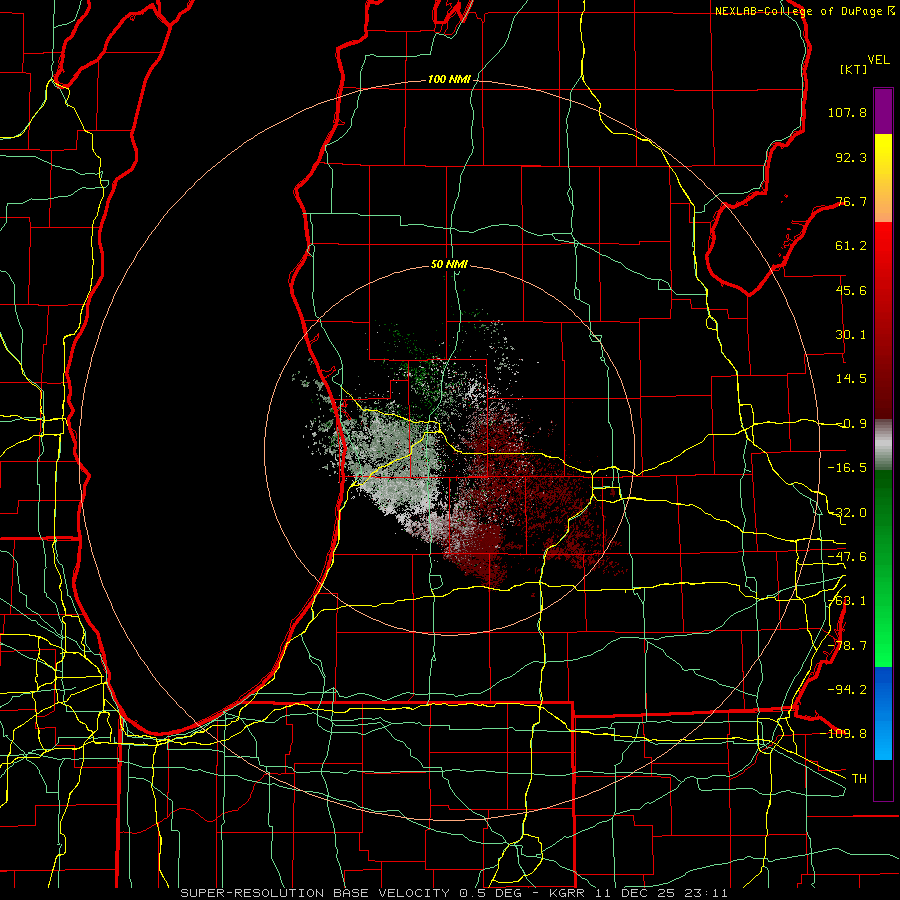The image size is (900, 900).
Task: Select the 30.1 legend value
Action: 851,335
